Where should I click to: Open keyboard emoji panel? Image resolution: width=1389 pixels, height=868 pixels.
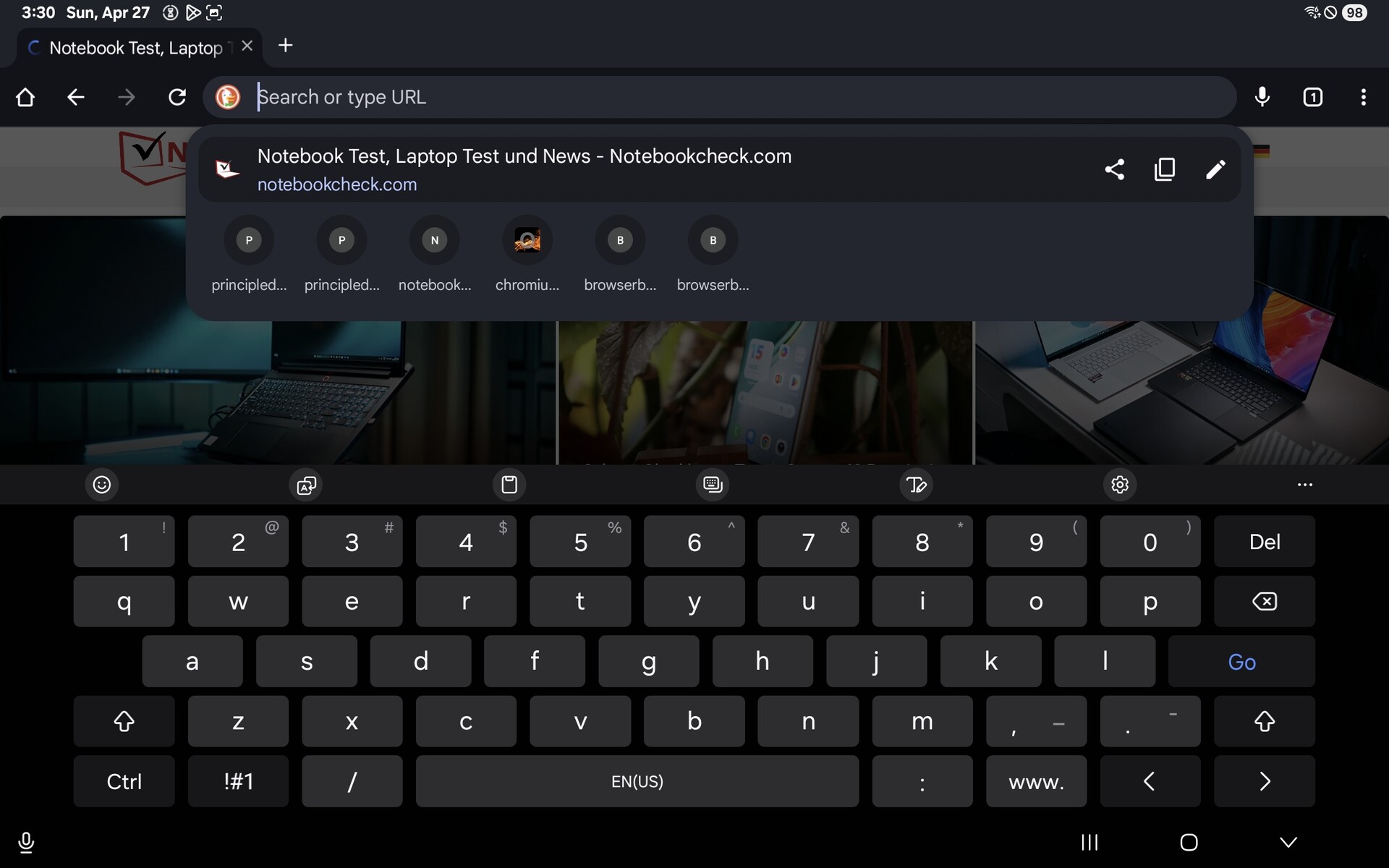pyautogui.click(x=102, y=485)
